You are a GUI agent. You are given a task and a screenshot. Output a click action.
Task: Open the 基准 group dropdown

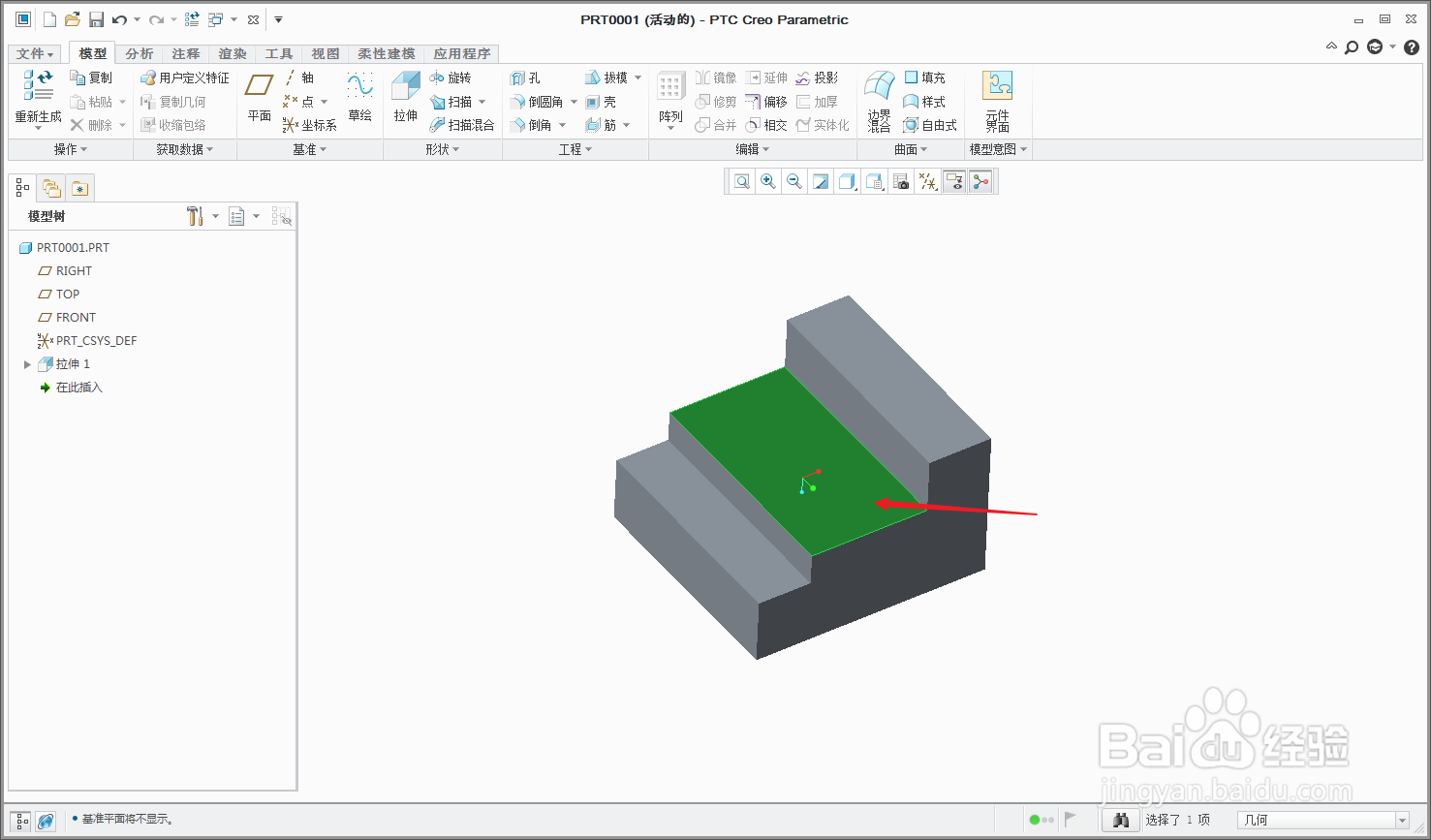310,149
